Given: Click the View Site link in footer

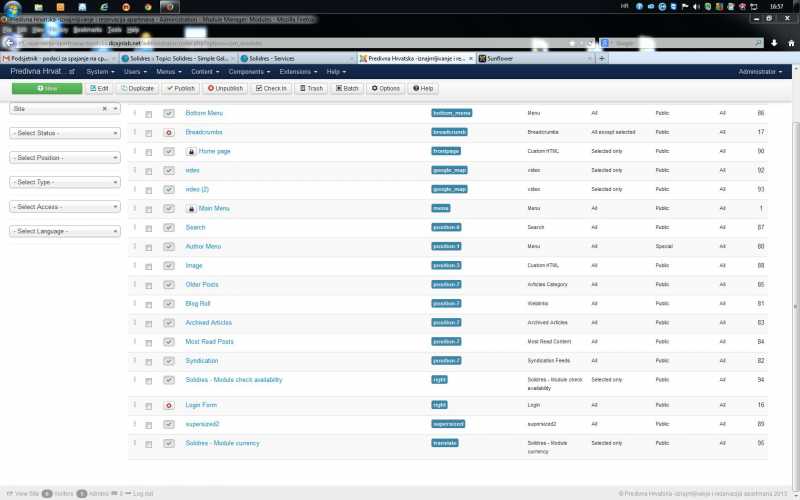Looking at the screenshot, I should click(x=22, y=493).
